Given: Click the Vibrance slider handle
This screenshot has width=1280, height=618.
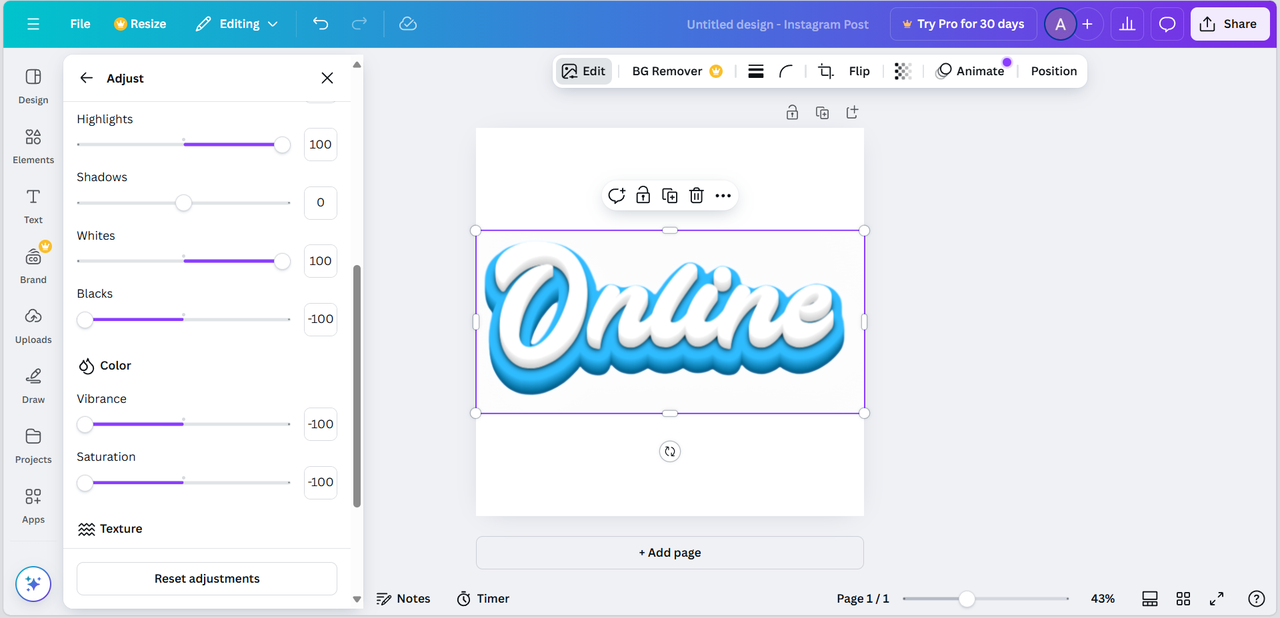Looking at the screenshot, I should coord(85,424).
